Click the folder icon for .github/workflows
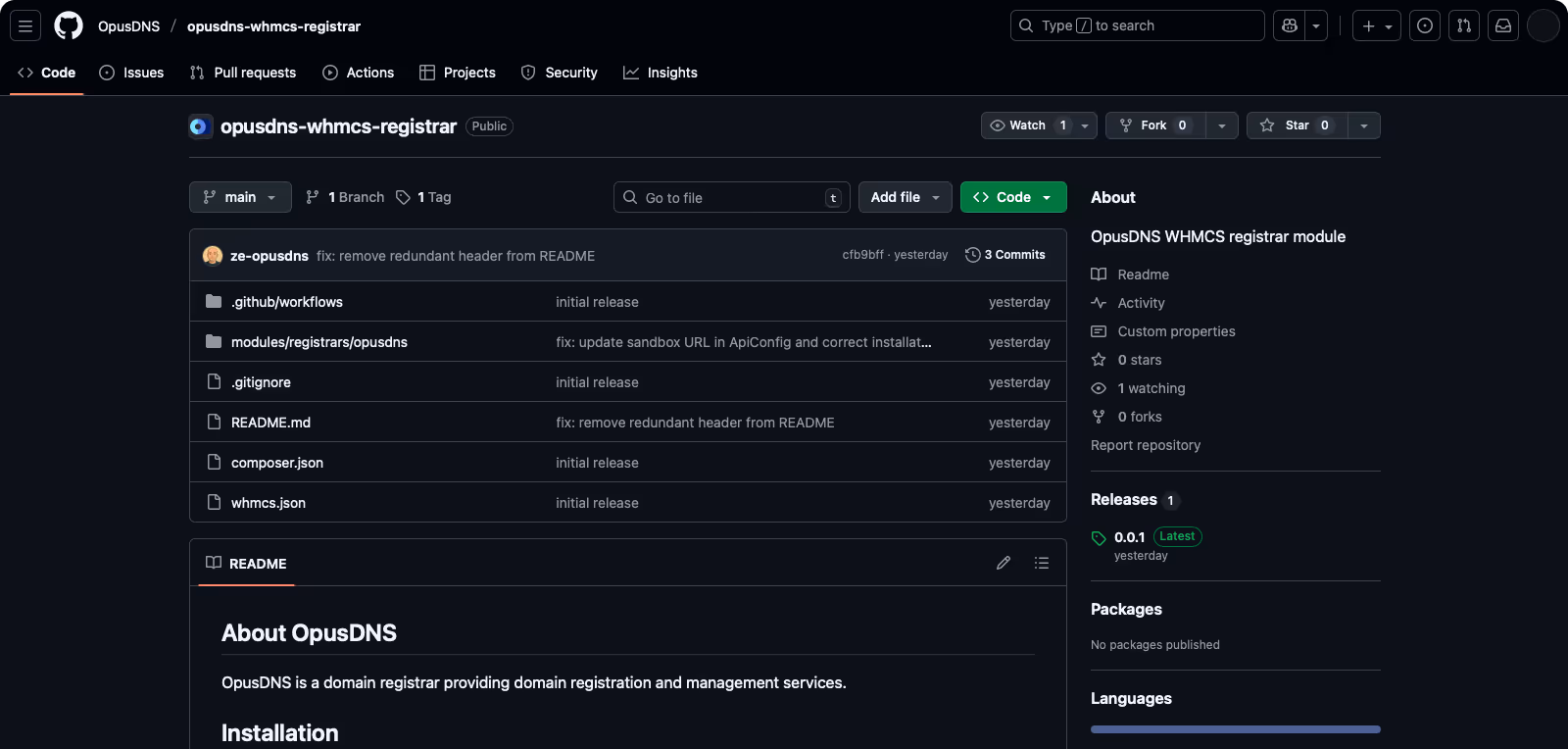Screen dimensions: 1568x749 click(x=214, y=301)
